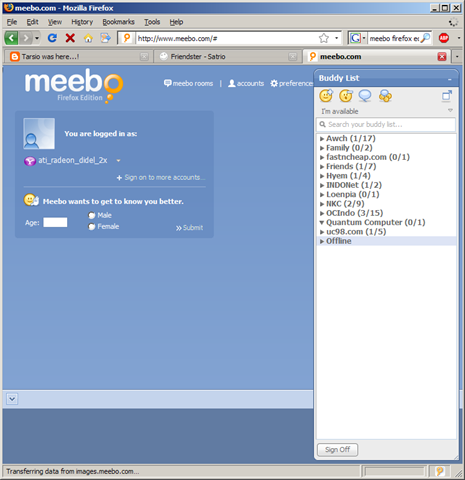Open the back/forward history dropdown arrow
Screen dimensions: 465x480
point(37,38)
